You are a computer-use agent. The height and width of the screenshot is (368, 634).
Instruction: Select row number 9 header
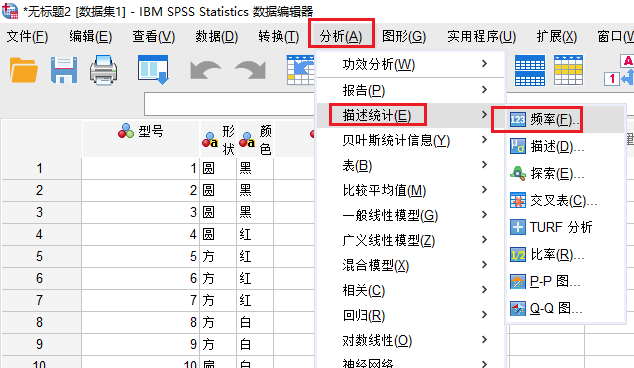coord(41,344)
